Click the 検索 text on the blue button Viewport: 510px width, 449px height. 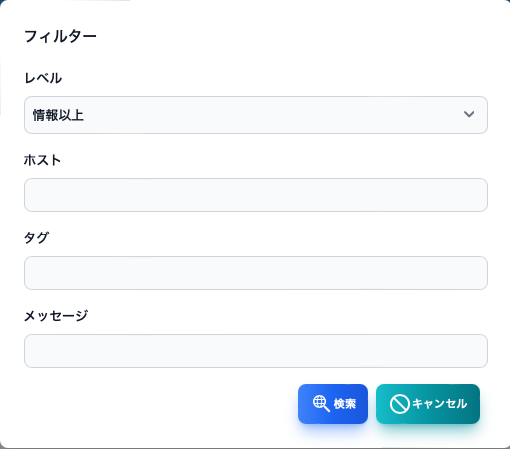345,404
